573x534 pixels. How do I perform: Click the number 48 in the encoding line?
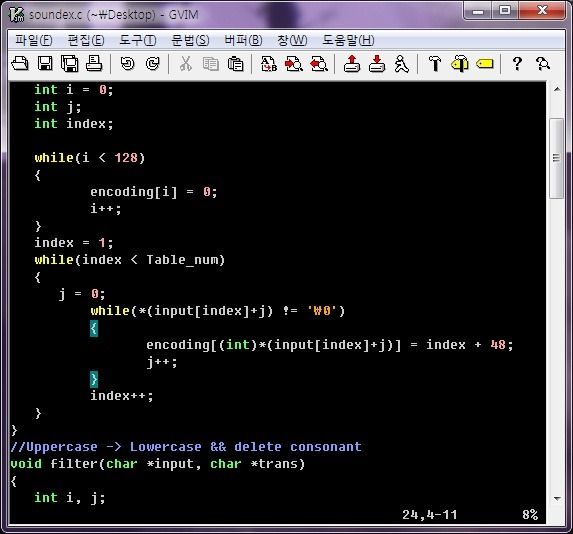tap(498, 345)
